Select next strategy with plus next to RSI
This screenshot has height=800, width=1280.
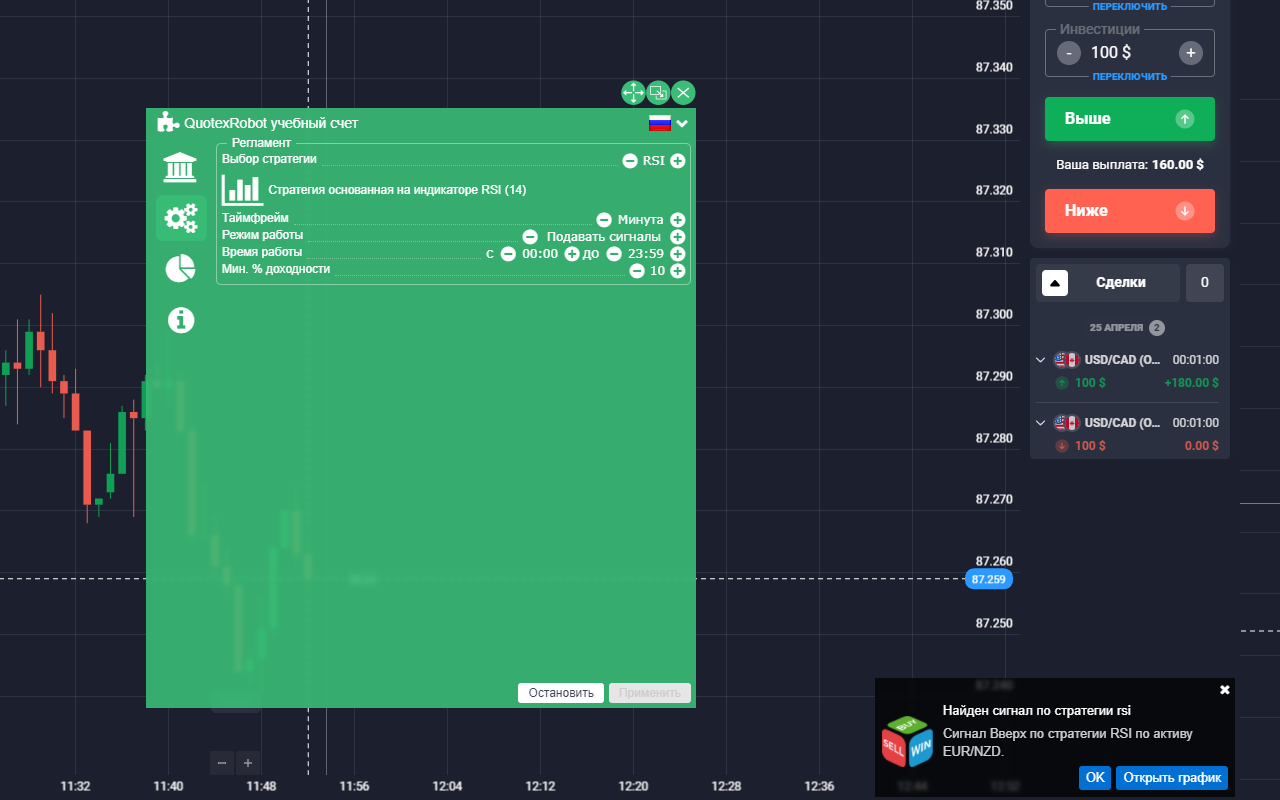point(677,160)
